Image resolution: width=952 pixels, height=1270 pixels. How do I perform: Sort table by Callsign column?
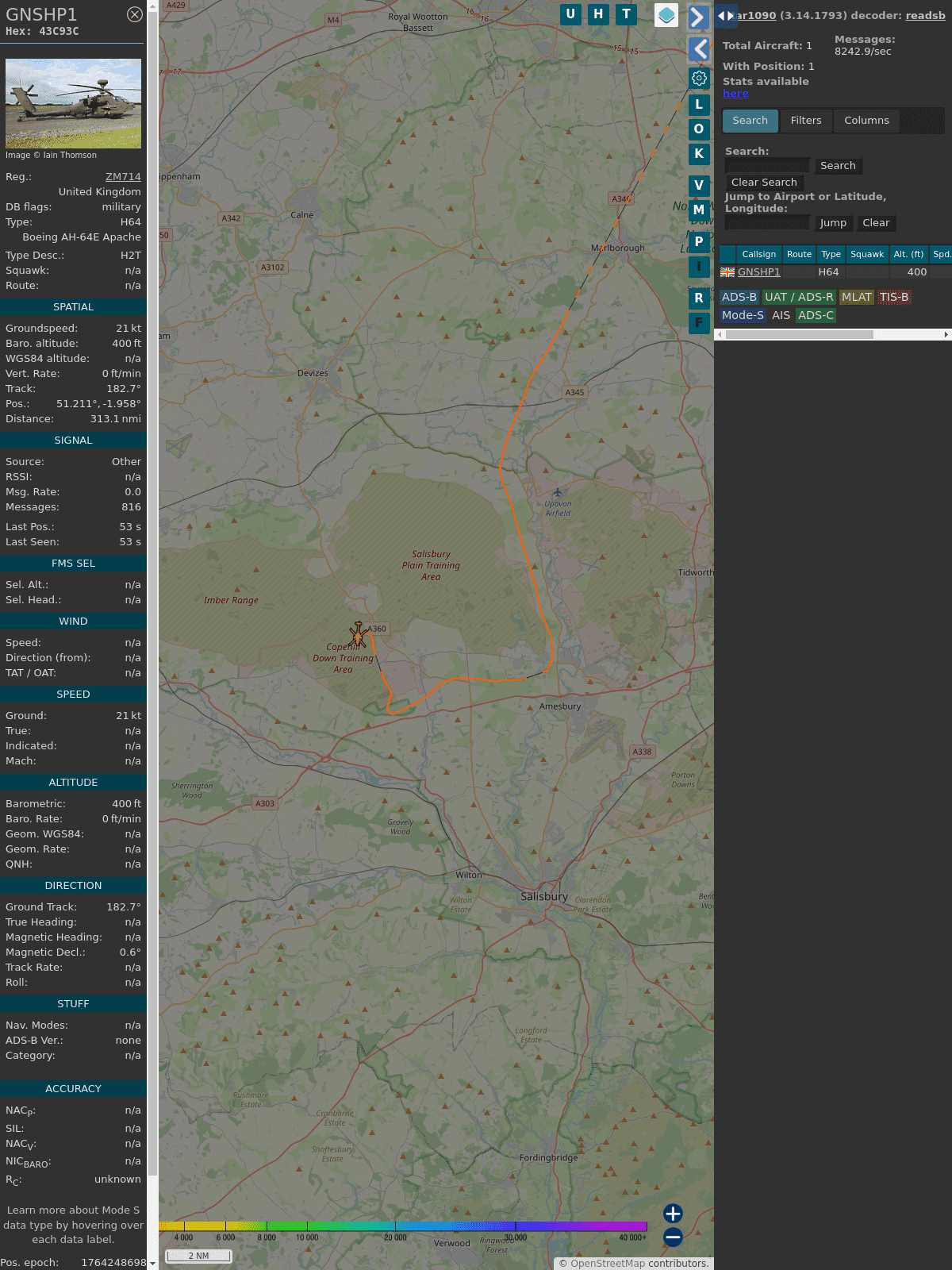[759, 254]
